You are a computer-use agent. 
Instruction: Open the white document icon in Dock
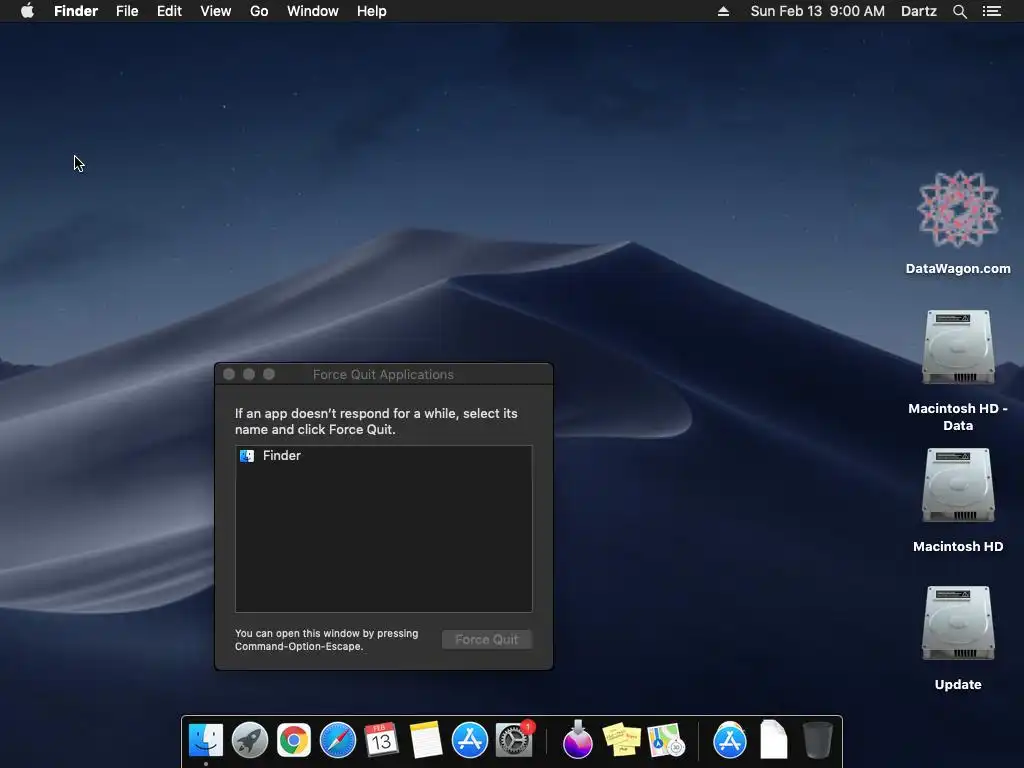point(774,740)
